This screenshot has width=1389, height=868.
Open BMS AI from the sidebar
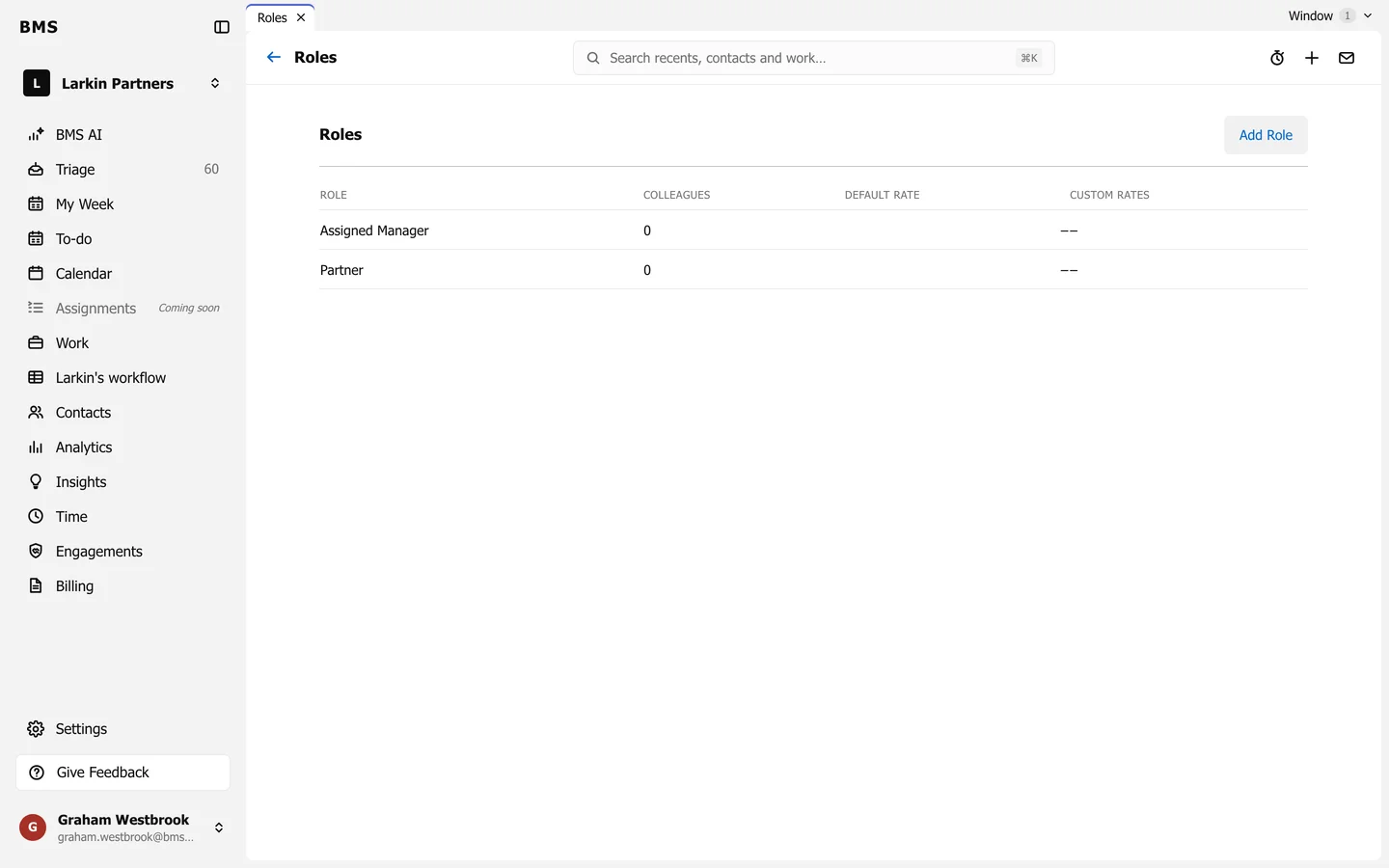[123, 135]
